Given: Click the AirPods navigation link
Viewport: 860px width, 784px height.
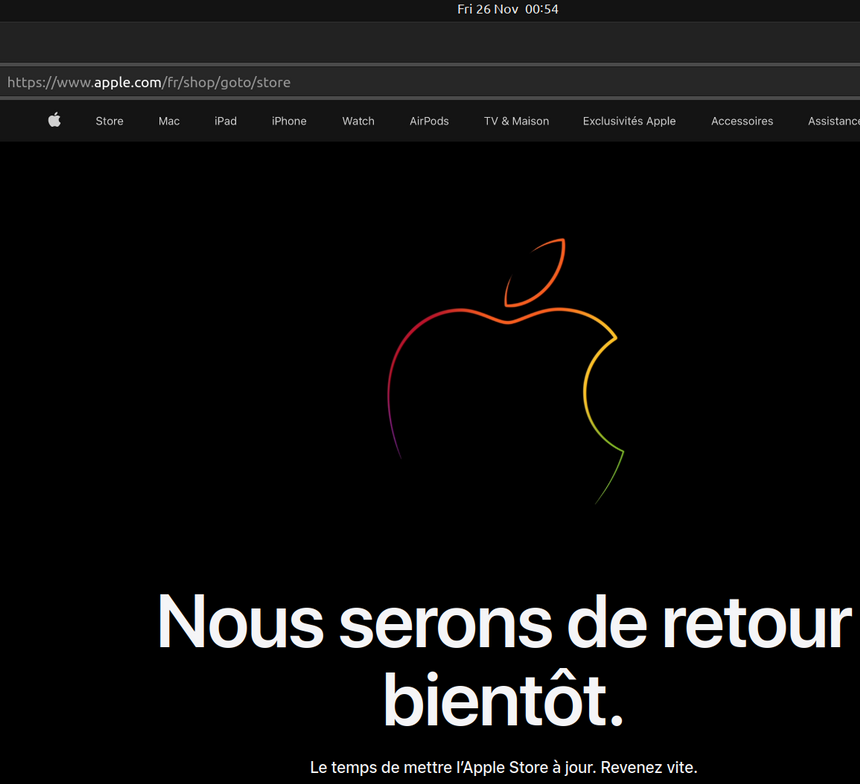Looking at the screenshot, I should (429, 121).
